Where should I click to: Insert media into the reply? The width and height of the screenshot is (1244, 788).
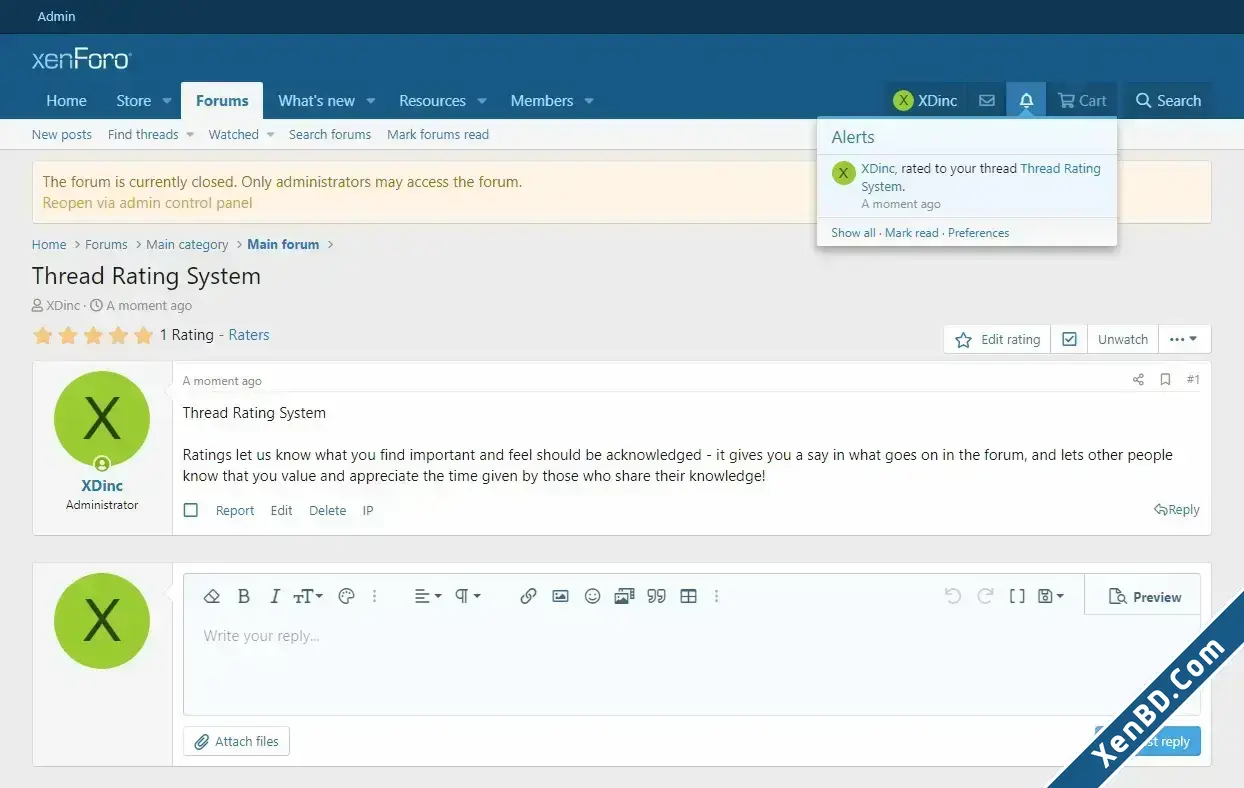624,596
